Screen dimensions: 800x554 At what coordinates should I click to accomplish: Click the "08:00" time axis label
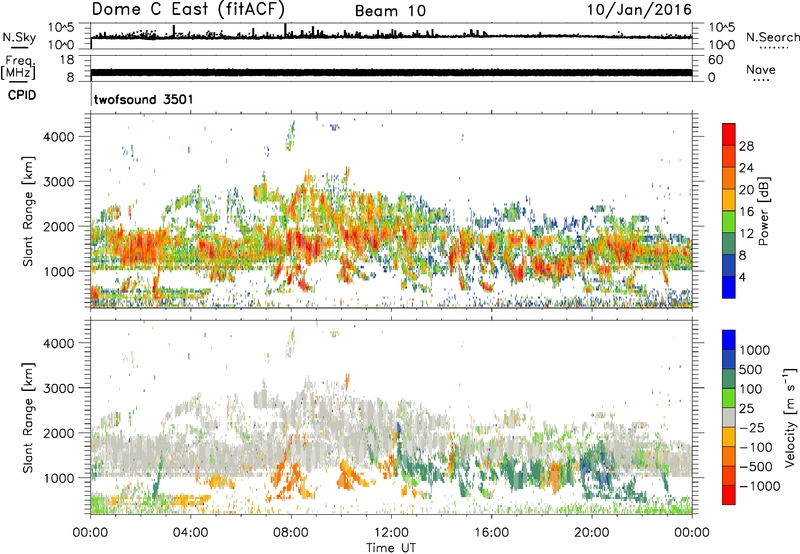point(291,533)
